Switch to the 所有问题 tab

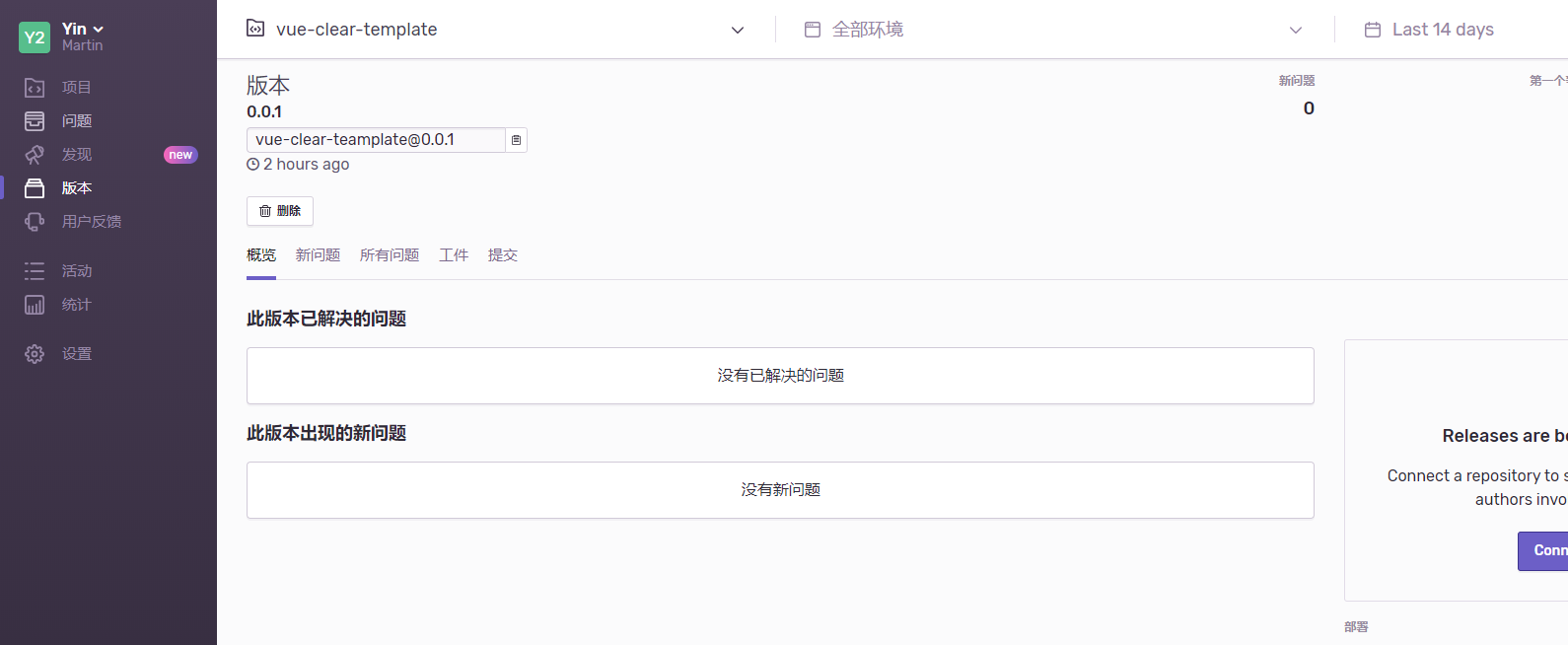[x=390, y=255]
